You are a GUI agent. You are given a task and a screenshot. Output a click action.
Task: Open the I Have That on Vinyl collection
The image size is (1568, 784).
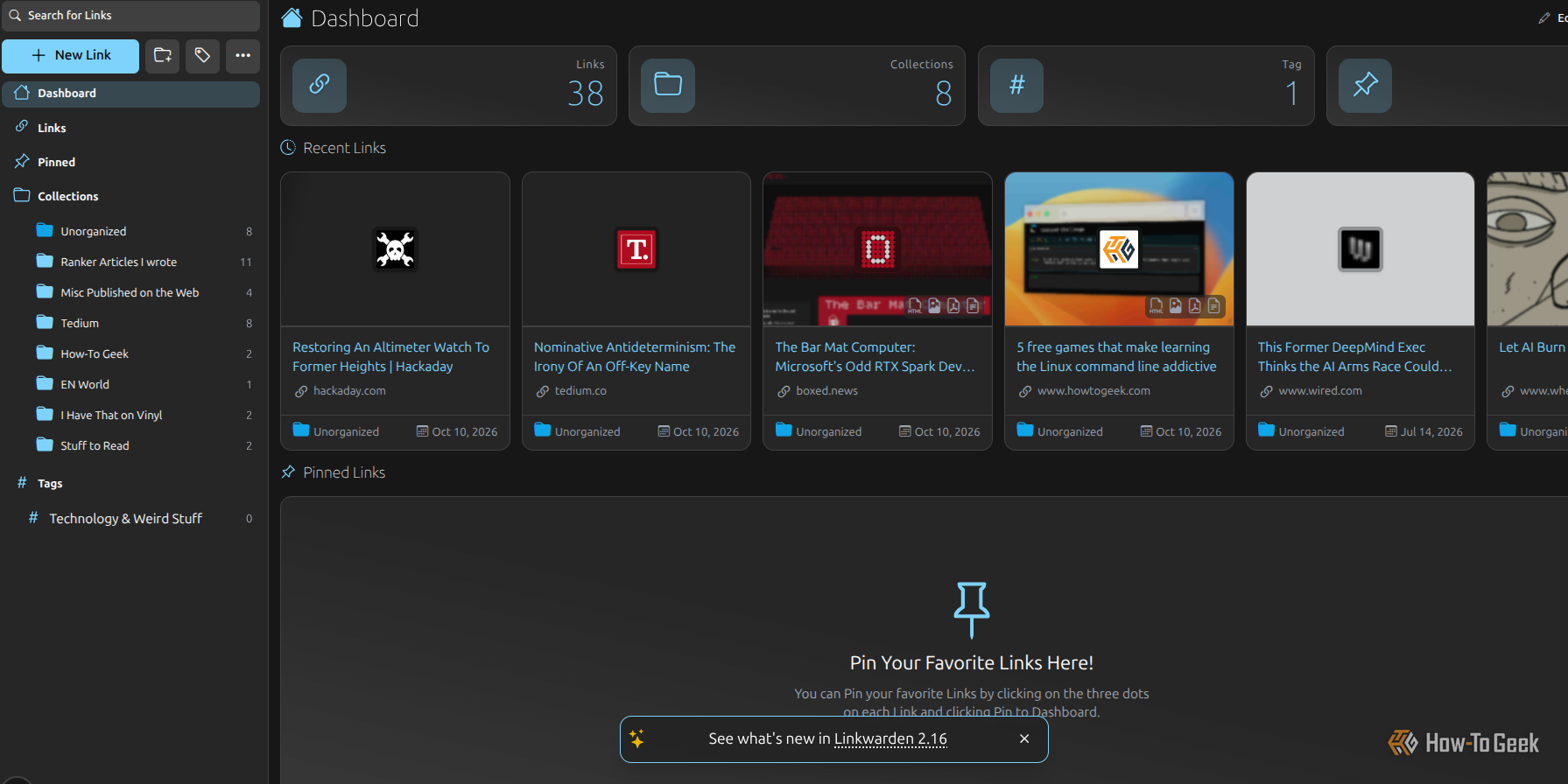click(x=144, y=415)
